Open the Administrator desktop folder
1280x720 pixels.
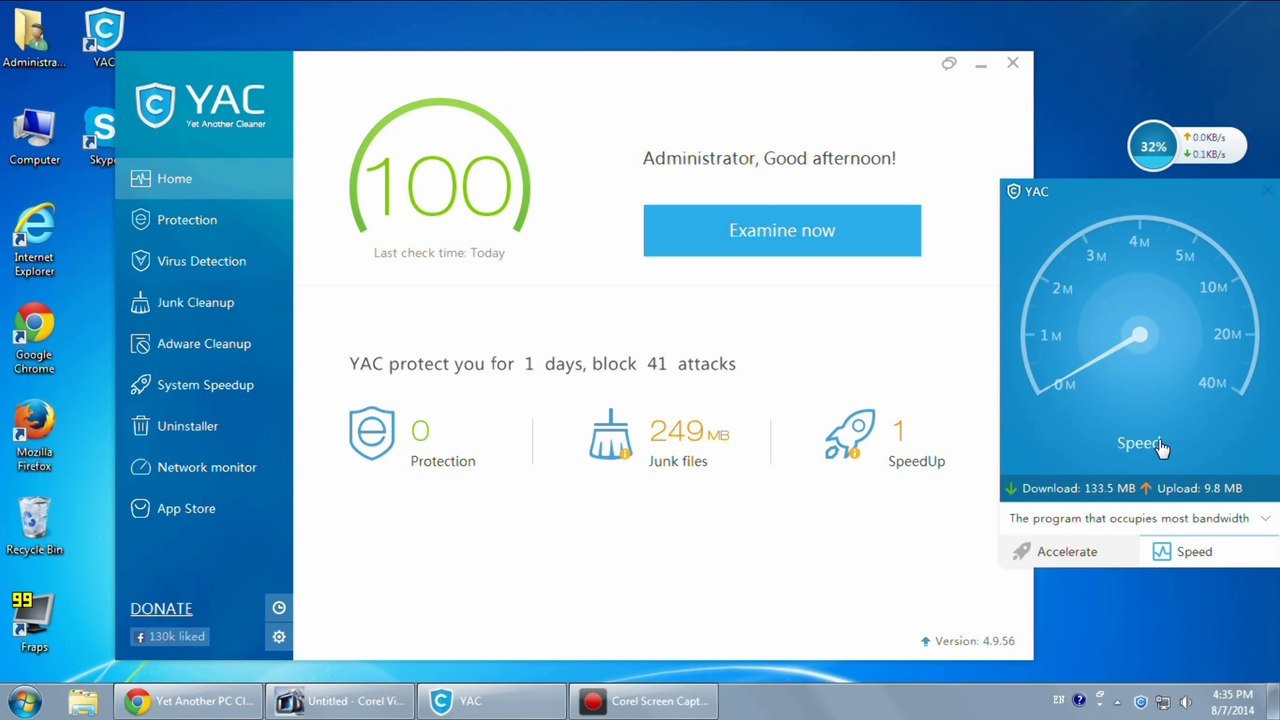coord(34,39)
